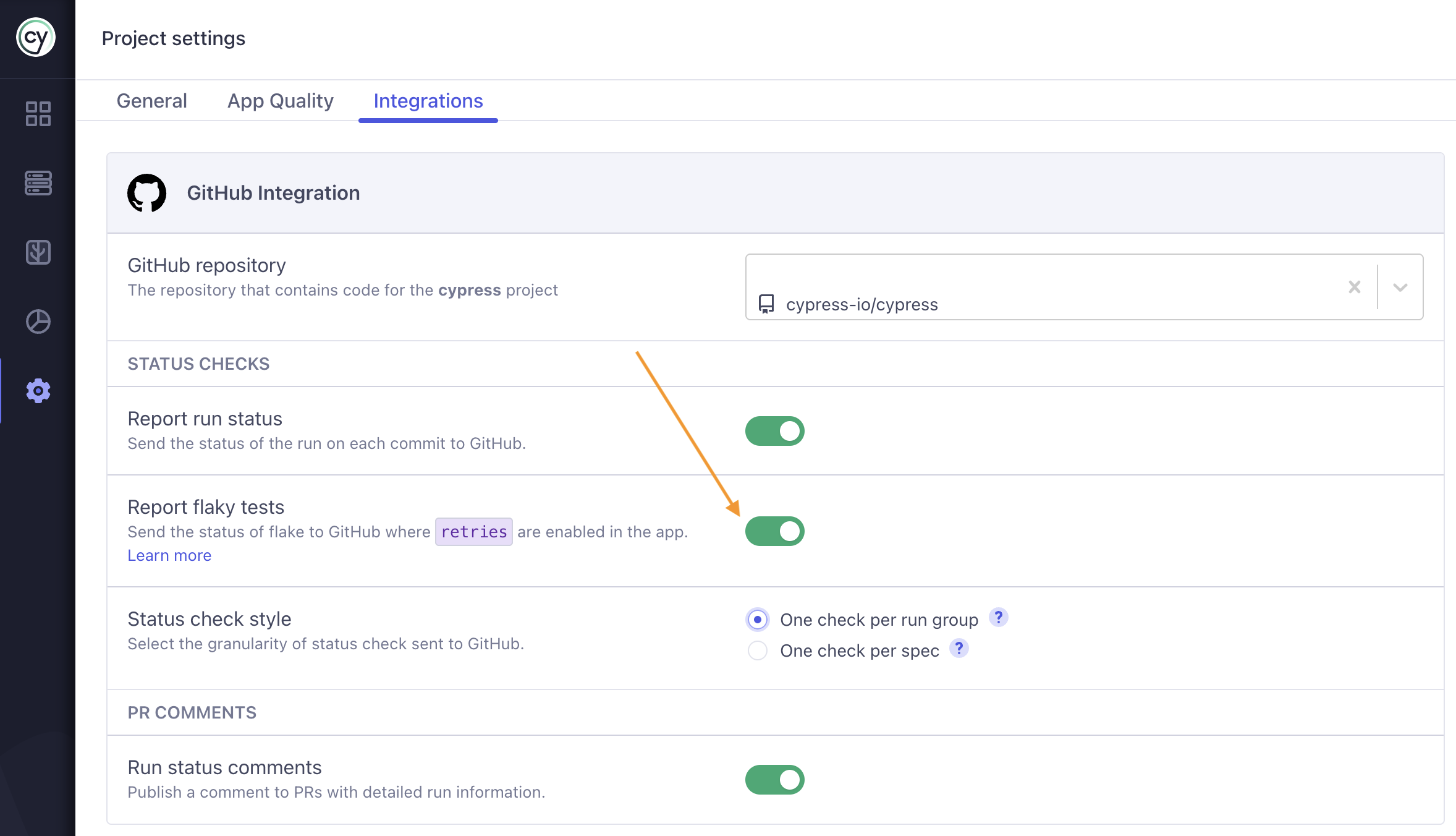Select the Integrations tab
The height and width of the screenshot is (836, 1456).
point(428,101)
